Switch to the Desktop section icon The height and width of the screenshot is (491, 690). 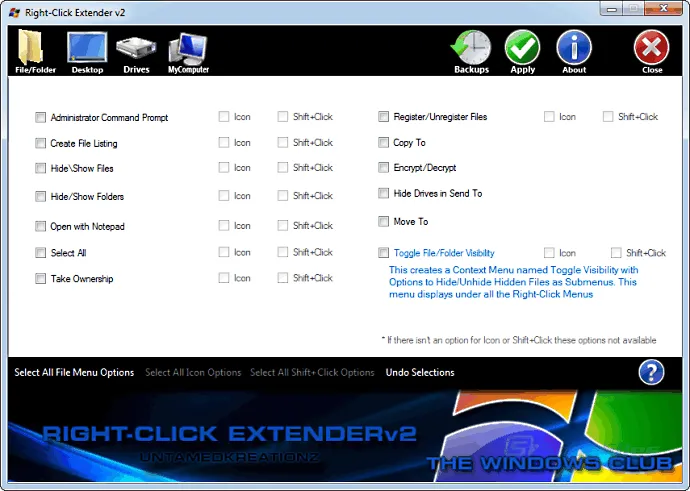click(87, 52)
